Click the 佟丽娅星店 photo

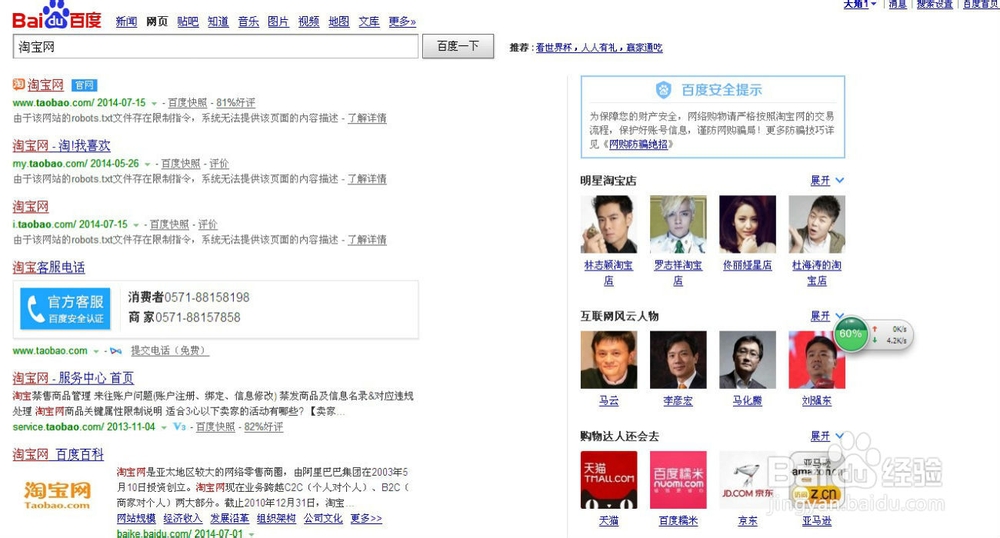747,224
